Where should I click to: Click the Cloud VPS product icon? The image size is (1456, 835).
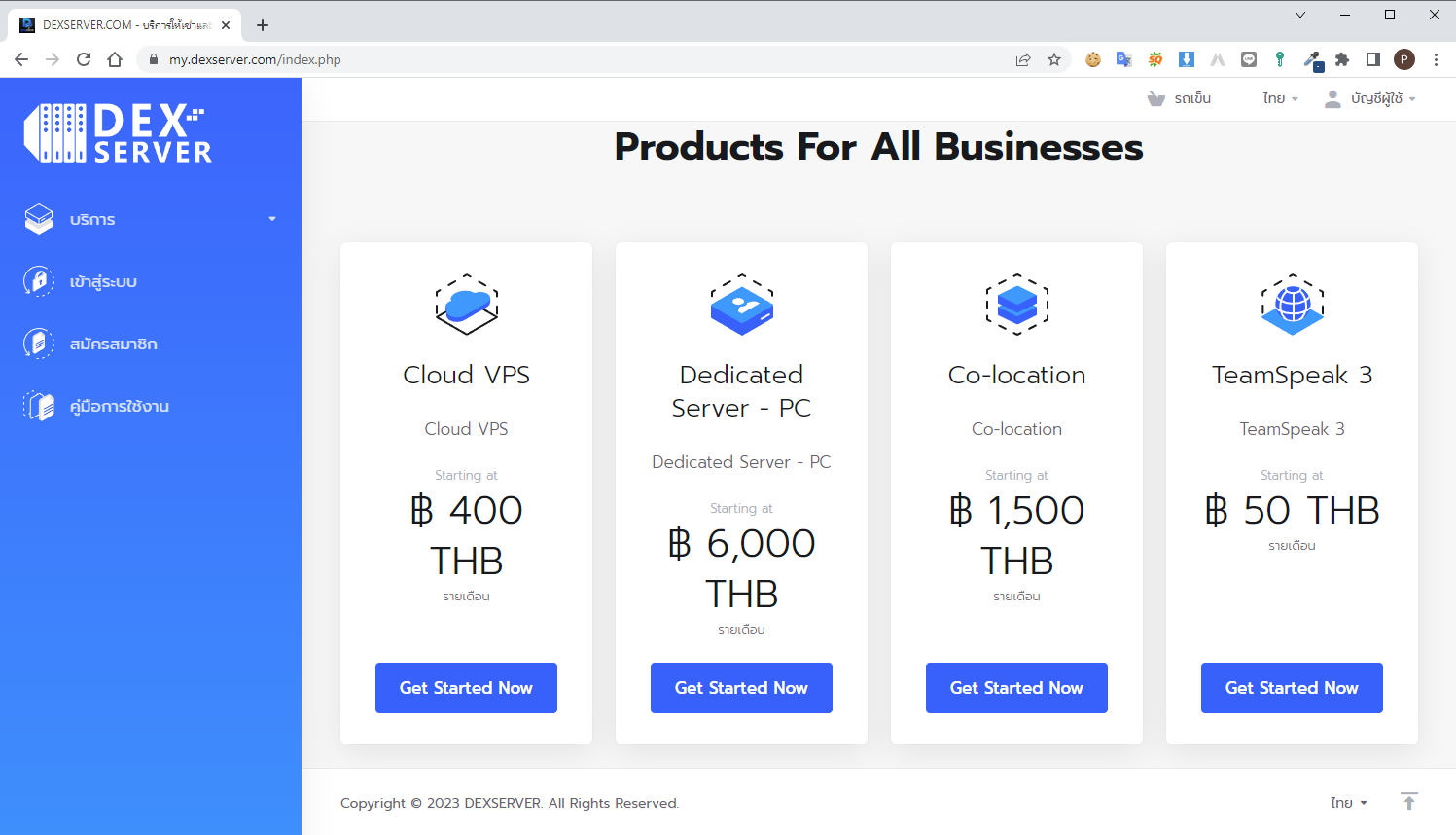pyautogui.click(x=466, y=305)
